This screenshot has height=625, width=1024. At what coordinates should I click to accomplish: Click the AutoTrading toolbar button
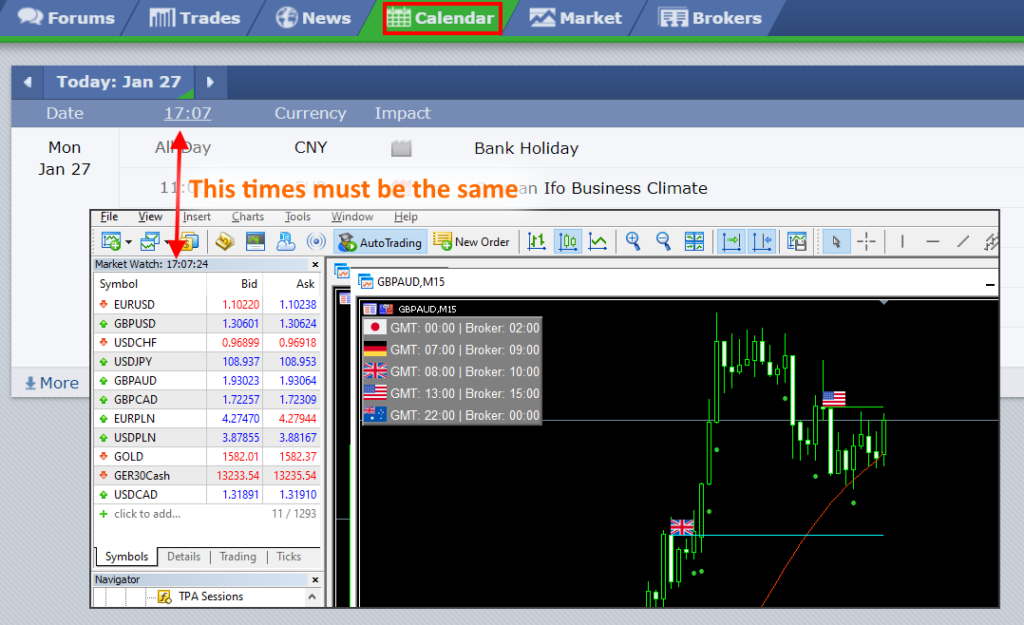coord(379,241)
